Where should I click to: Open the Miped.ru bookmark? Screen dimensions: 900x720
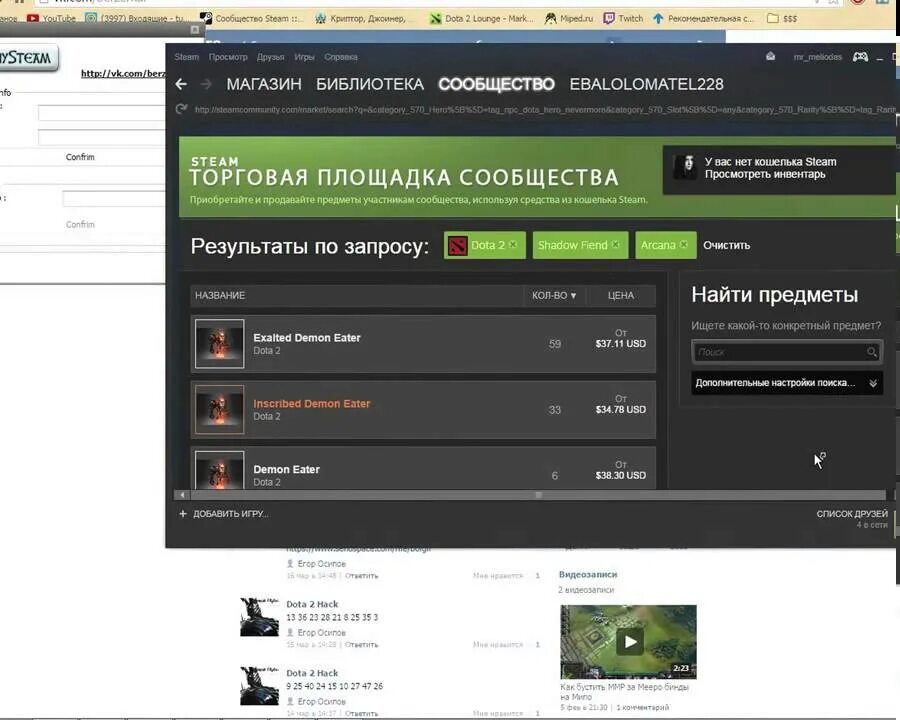(569, 18)
